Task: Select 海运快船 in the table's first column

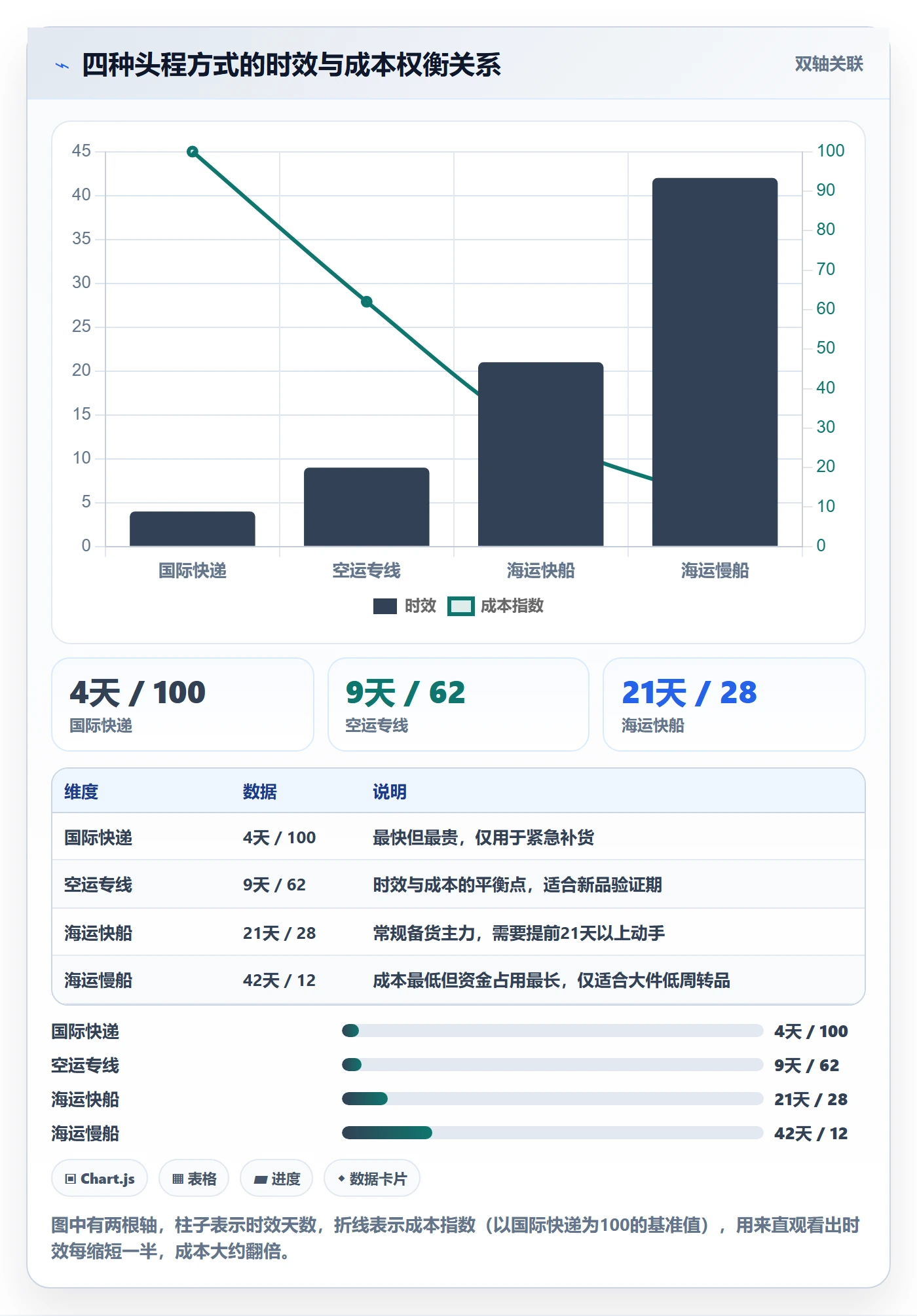Action: pyautogui.click(x=98, y=933)
